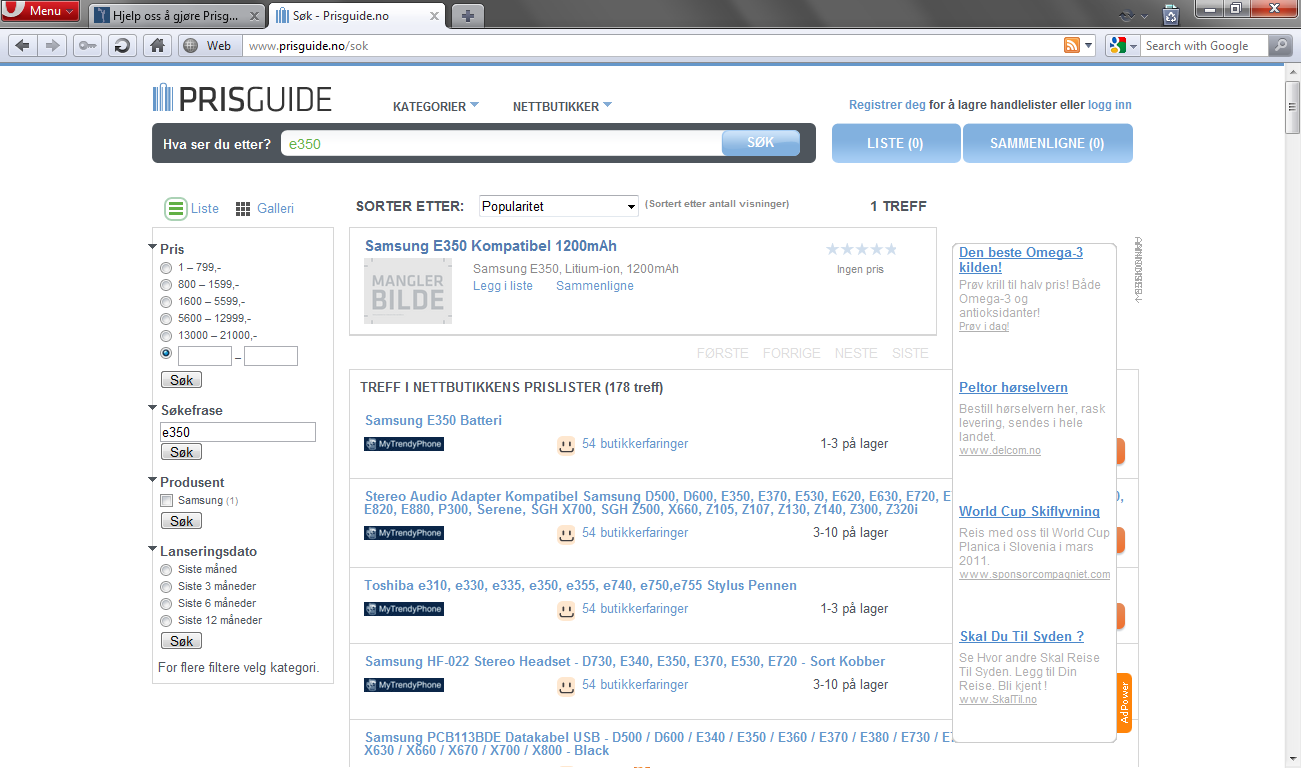
Task: Click the Web globe badge
Action: pos(209,45)
